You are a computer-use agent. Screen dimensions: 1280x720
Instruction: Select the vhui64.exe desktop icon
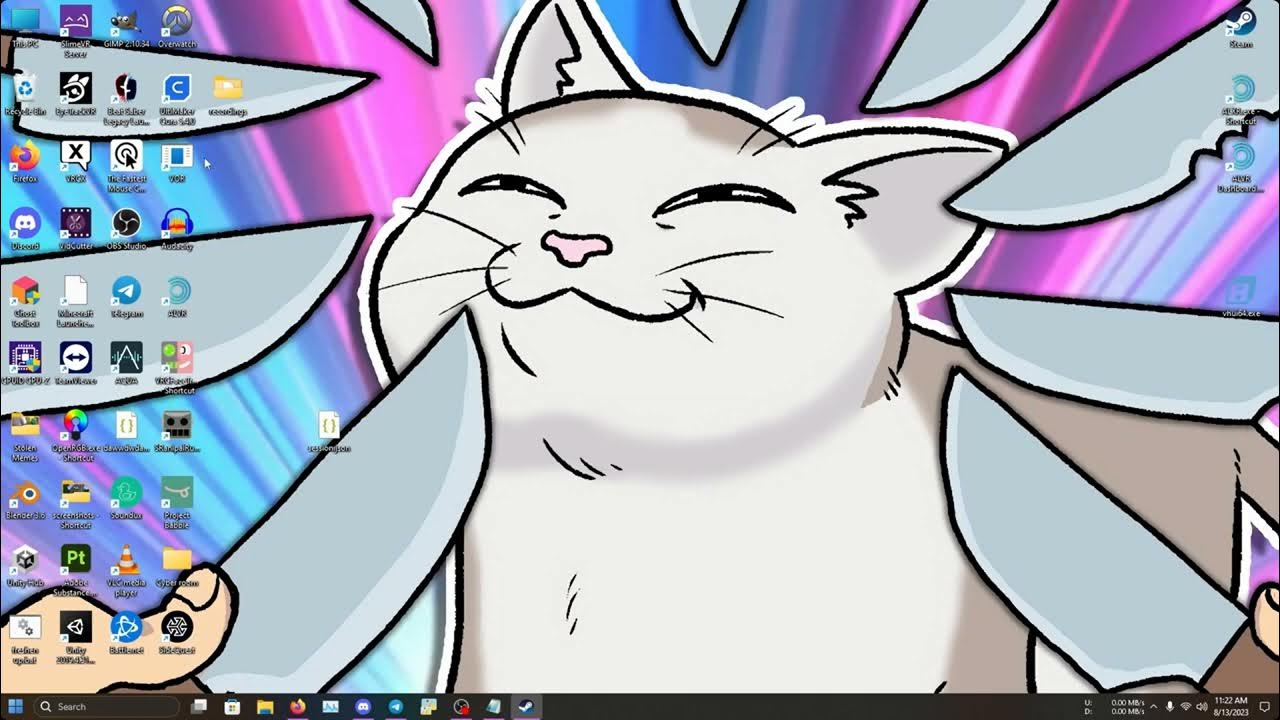(1241, 295)
